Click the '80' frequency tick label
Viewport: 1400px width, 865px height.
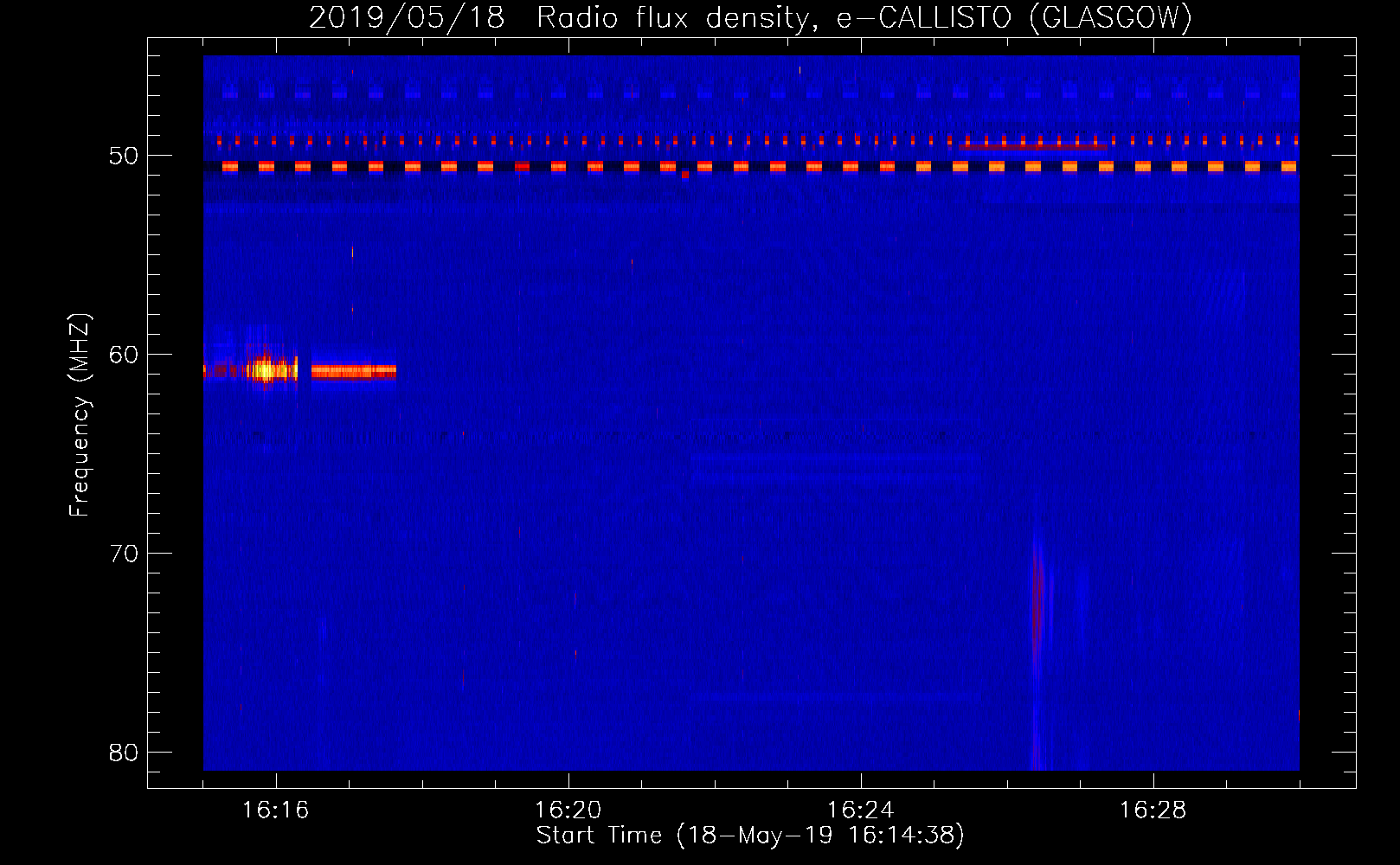(124, 753)
